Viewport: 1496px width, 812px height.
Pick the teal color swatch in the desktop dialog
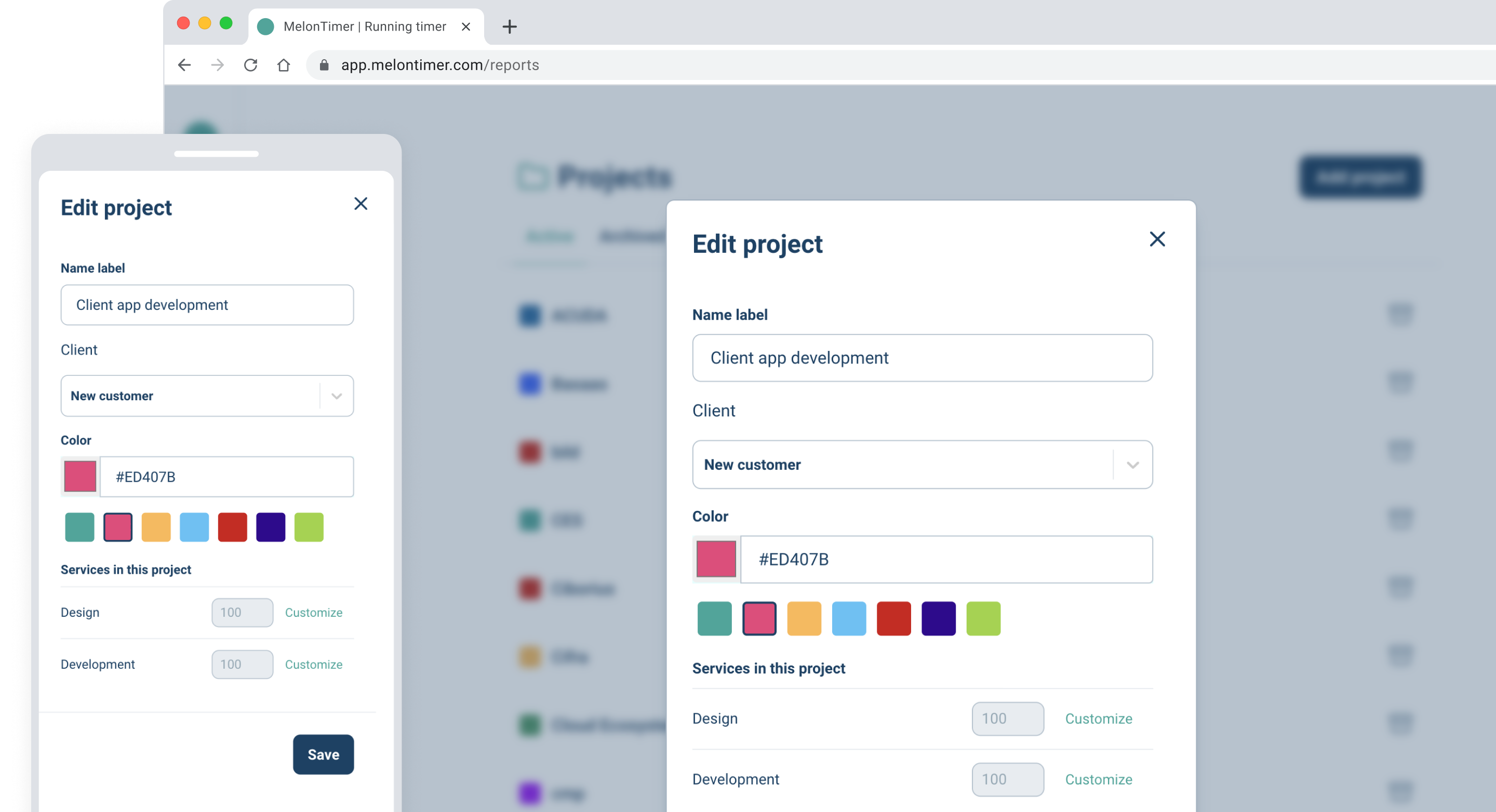pos(714,619)
